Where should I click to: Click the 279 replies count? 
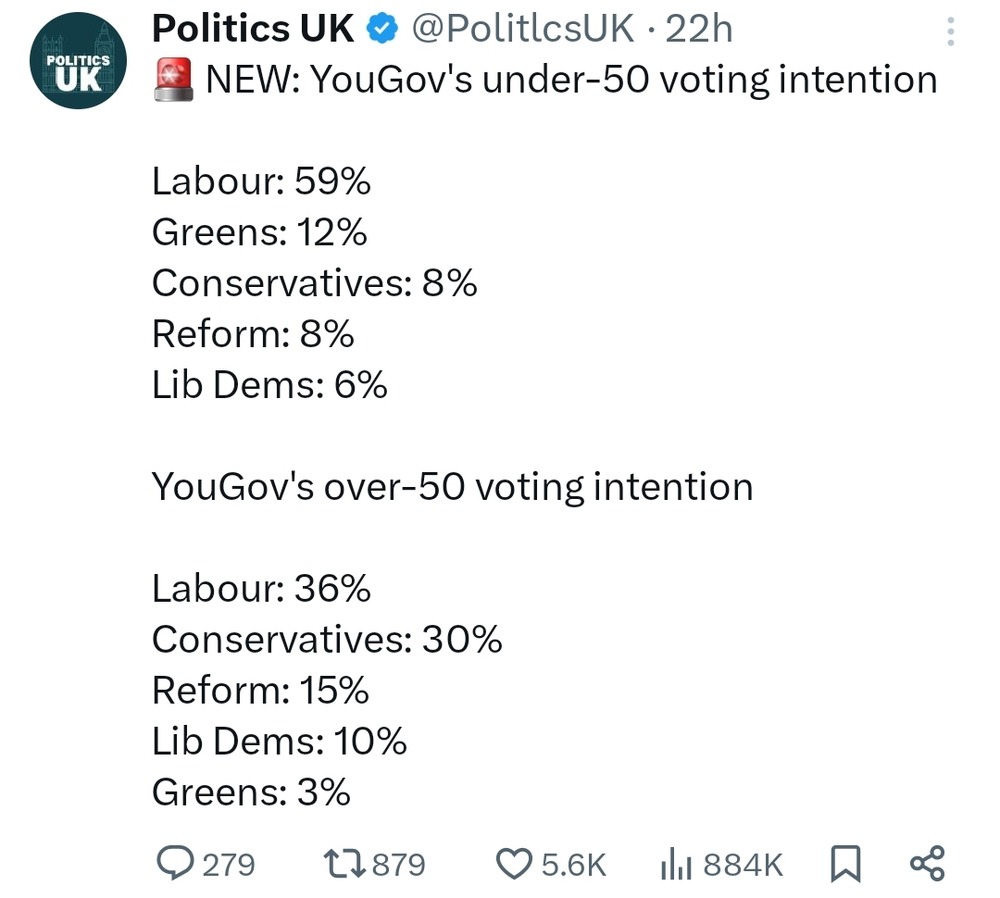pos(229,864)
